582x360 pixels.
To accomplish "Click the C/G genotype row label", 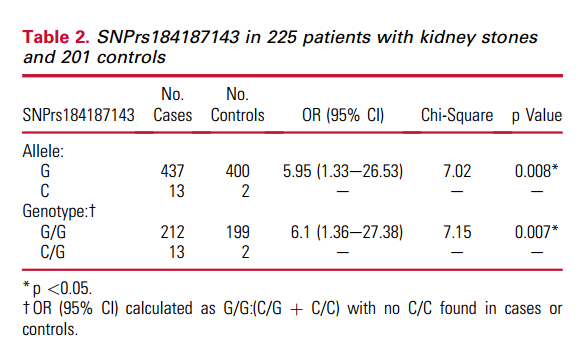I will coord(53,252).
